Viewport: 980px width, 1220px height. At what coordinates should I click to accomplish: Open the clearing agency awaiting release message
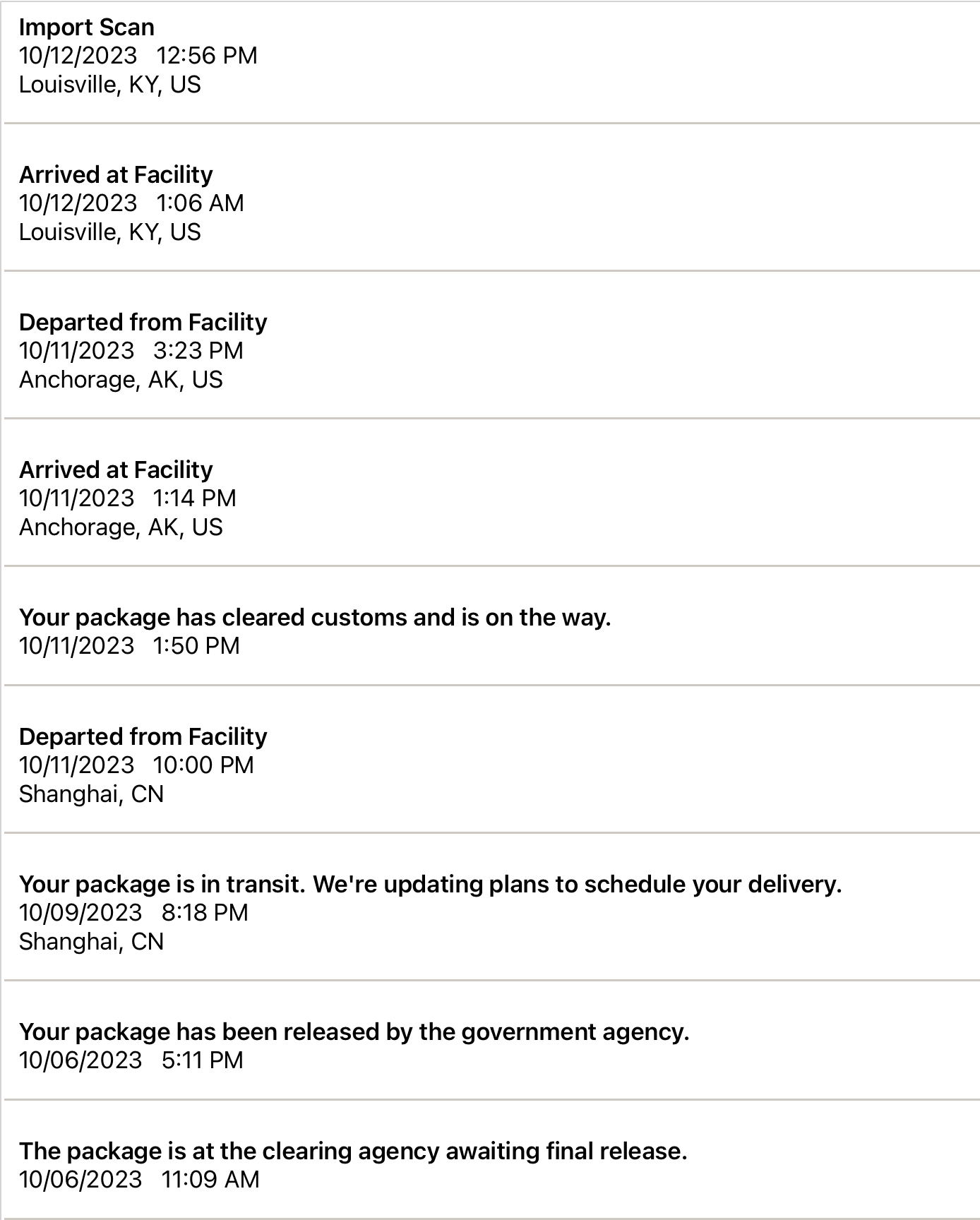coord(353,1152)
